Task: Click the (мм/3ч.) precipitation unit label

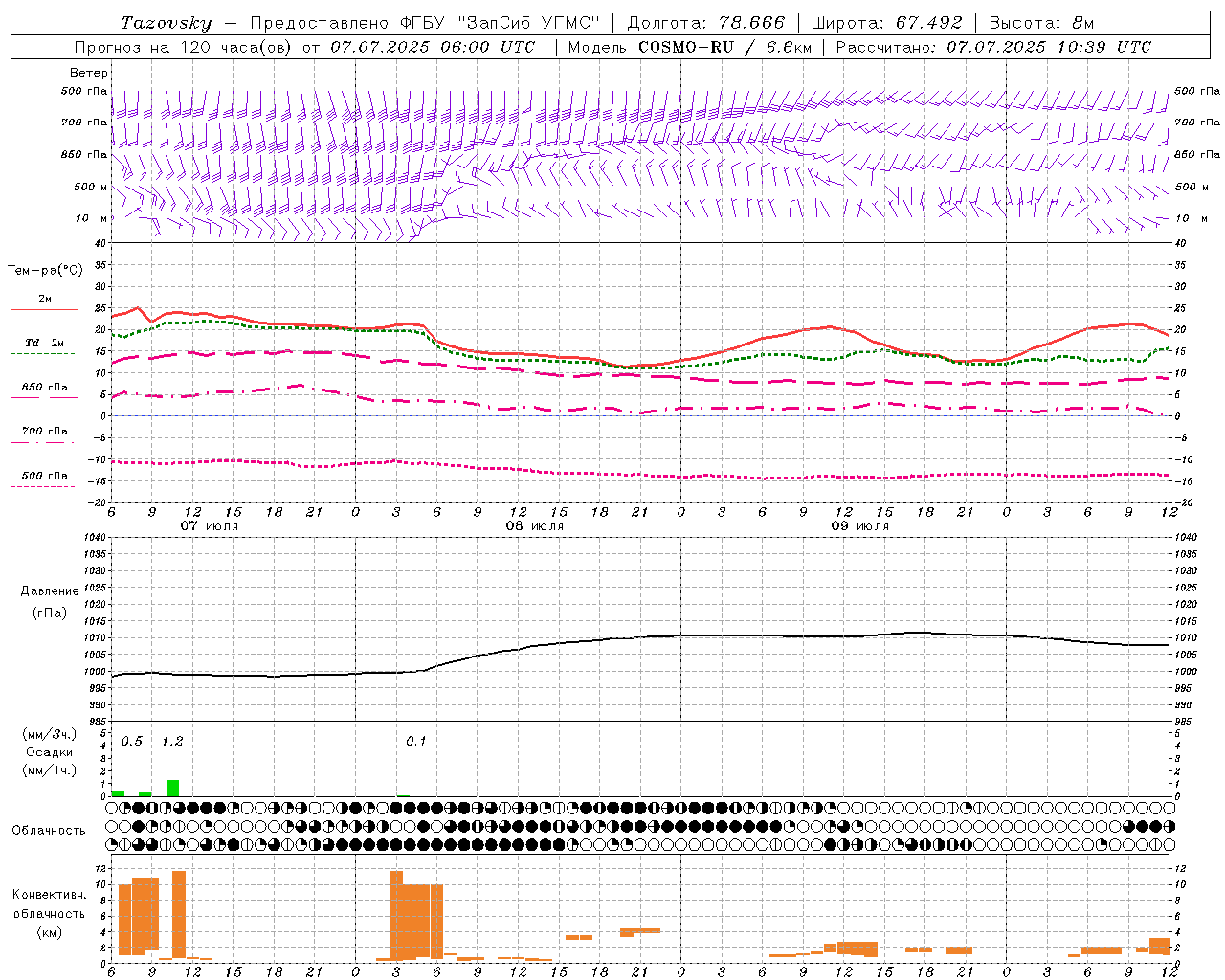Action: coord(50,734)
